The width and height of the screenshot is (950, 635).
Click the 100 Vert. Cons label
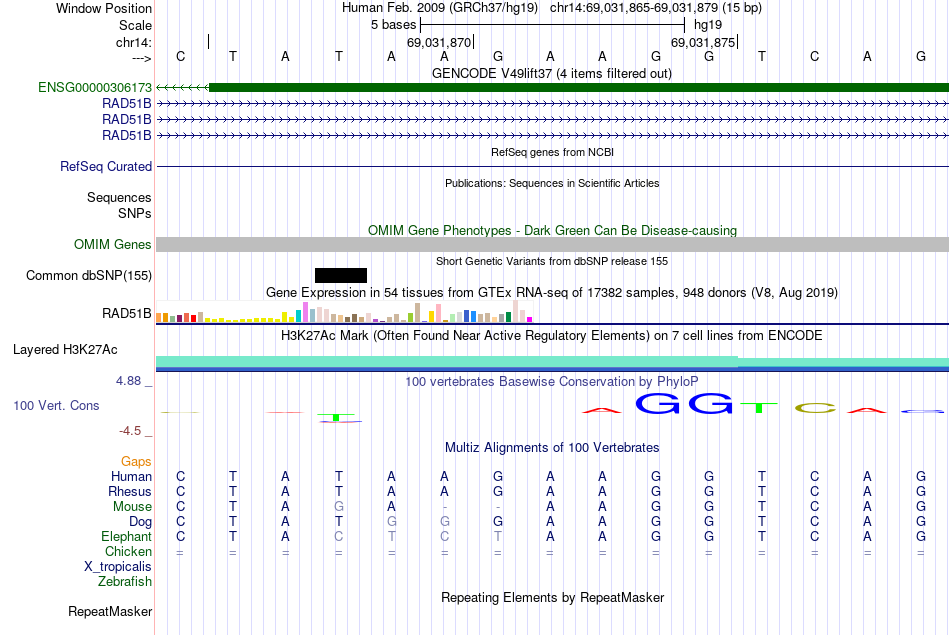(56, 405)
